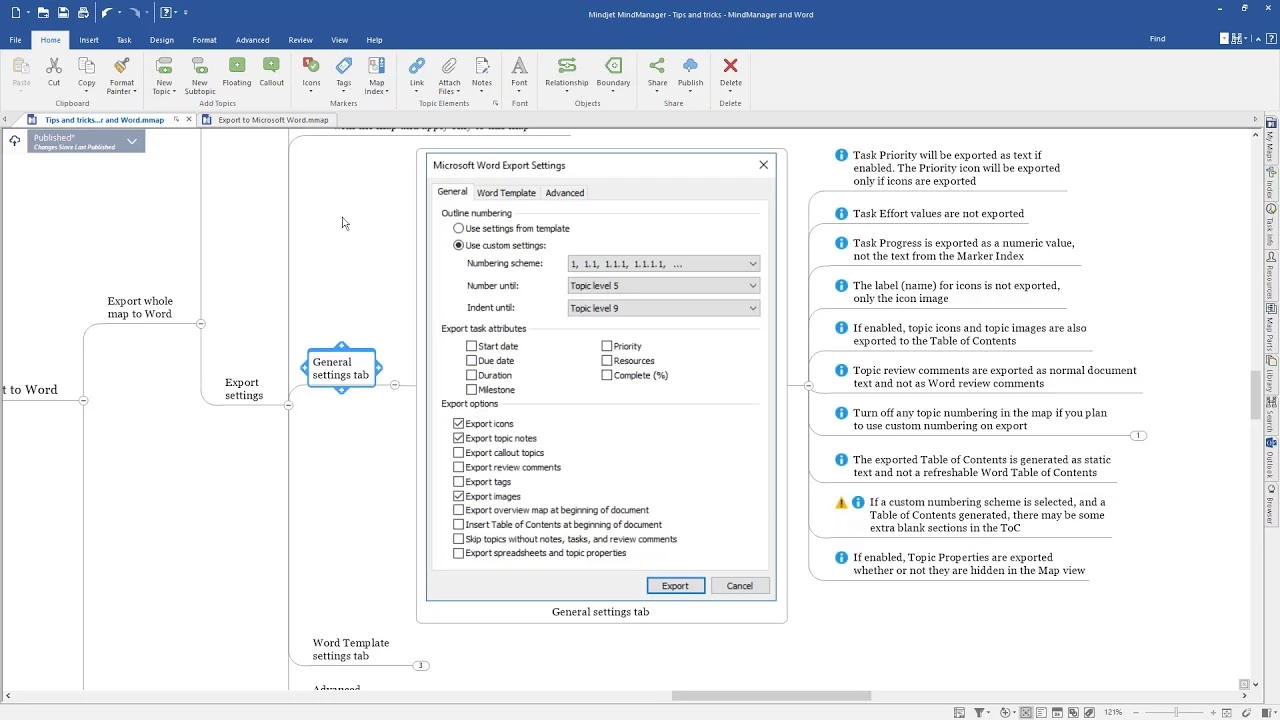This screenshot has height=720, width=1280.
Task: Switch to the Review ribbon tab
Action: click(x=301, y=40)
